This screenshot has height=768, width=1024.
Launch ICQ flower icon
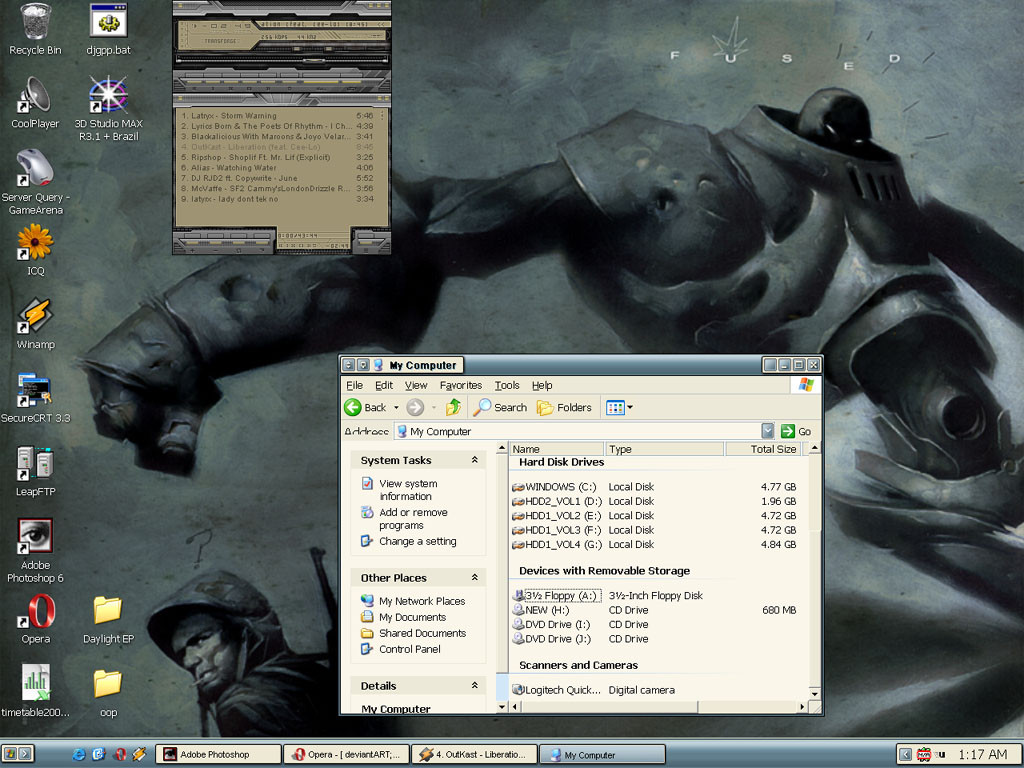(35, 250)
